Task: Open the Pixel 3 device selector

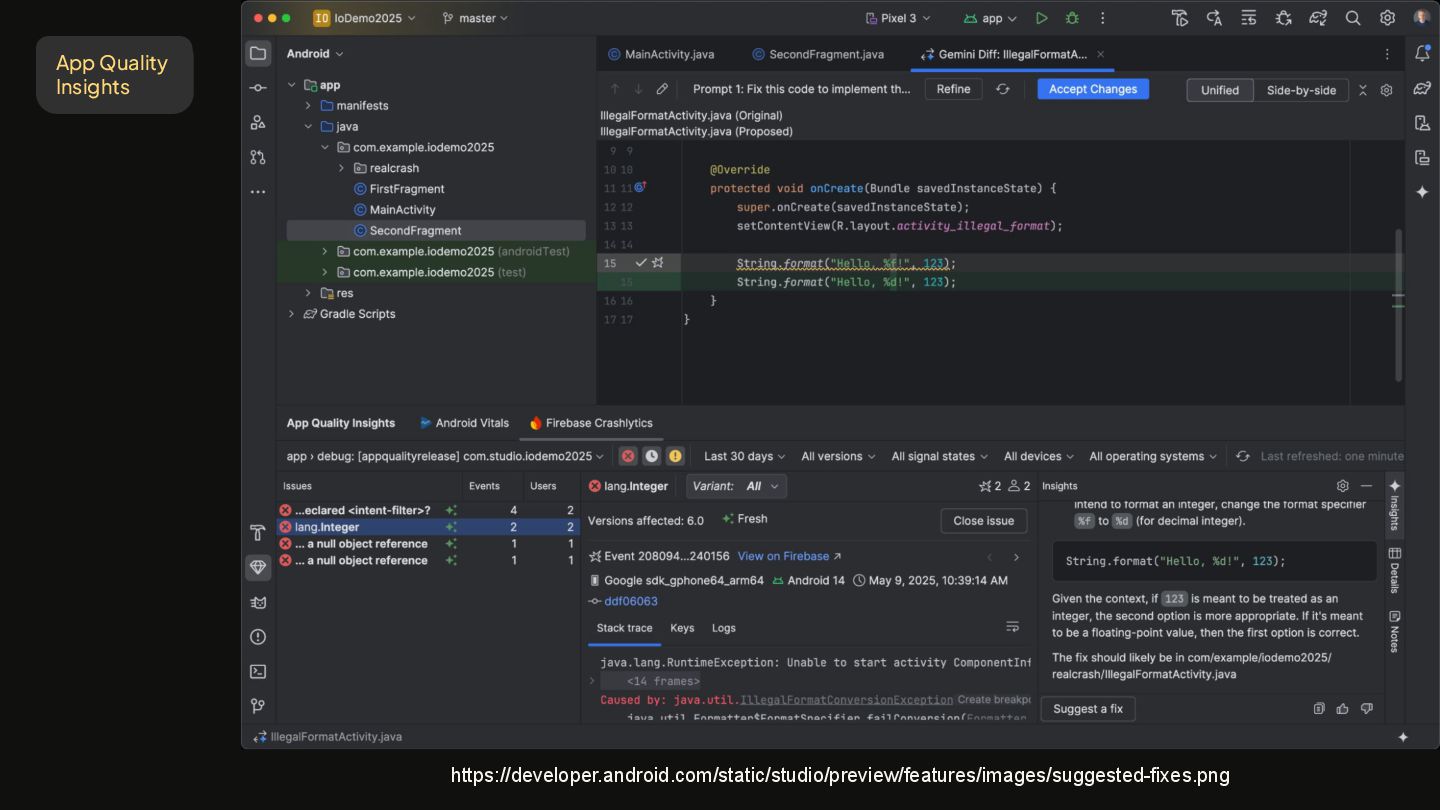Action: click(898, 18)
